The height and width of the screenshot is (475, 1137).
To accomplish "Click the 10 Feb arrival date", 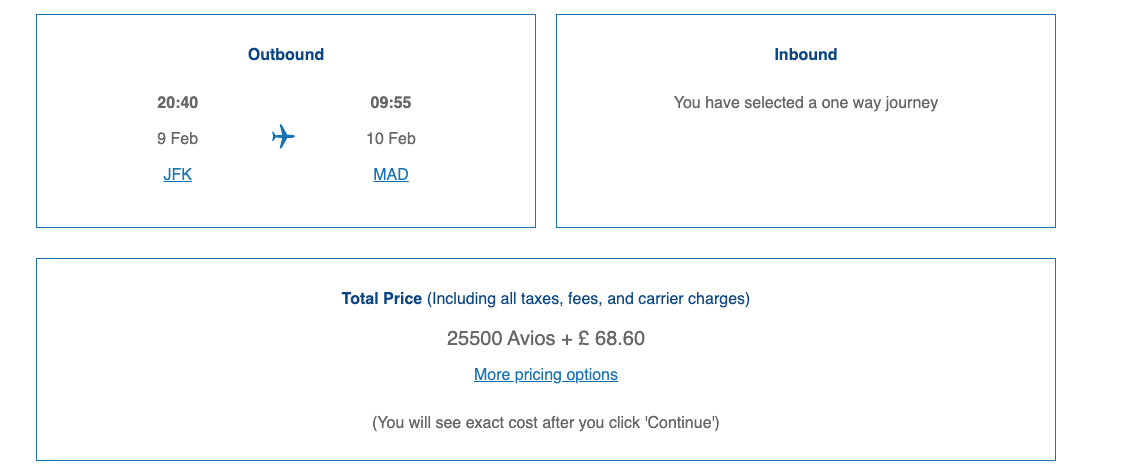I will [391, 138].
